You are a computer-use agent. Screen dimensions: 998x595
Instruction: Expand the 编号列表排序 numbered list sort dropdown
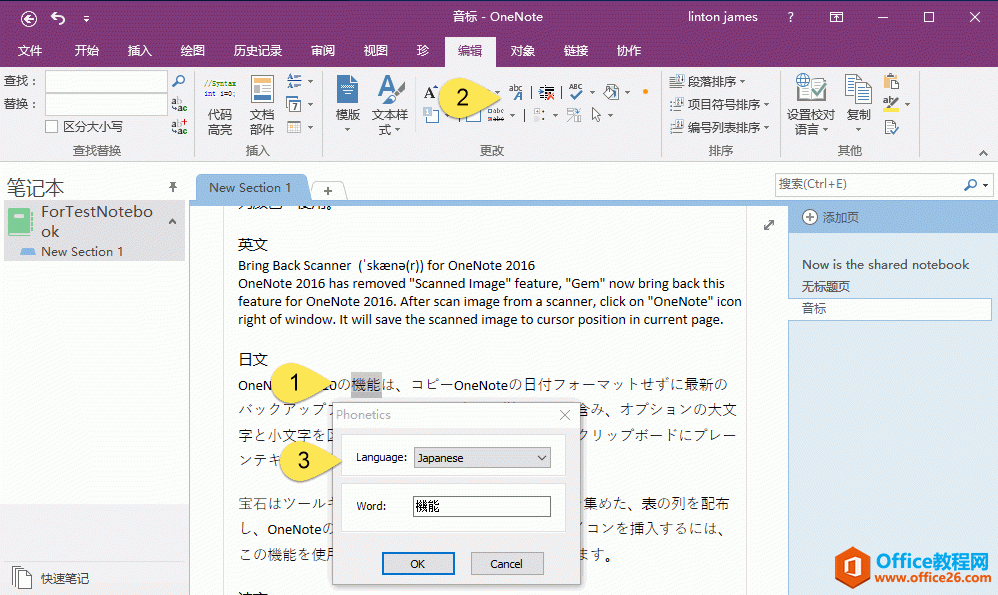767,127
